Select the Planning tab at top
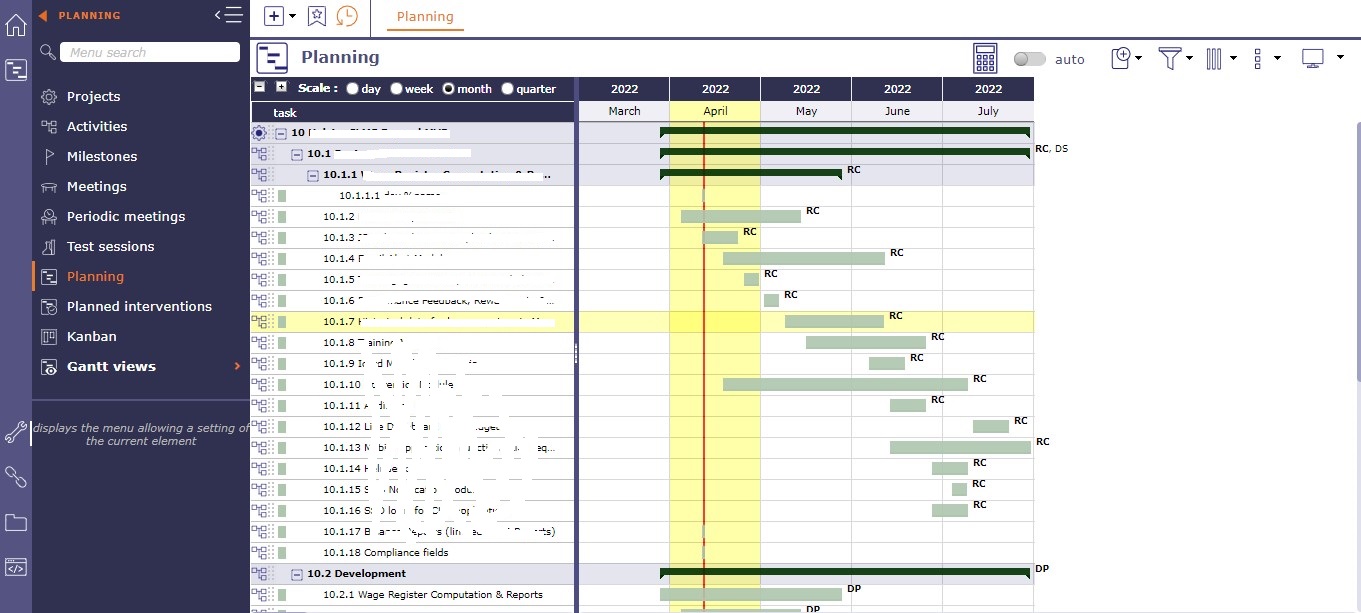 pos(425,16)
